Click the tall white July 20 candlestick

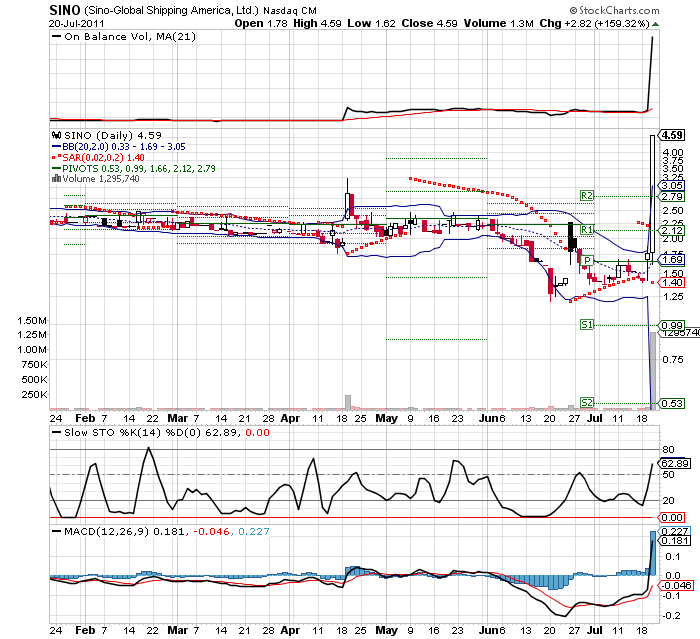point(653,194)
